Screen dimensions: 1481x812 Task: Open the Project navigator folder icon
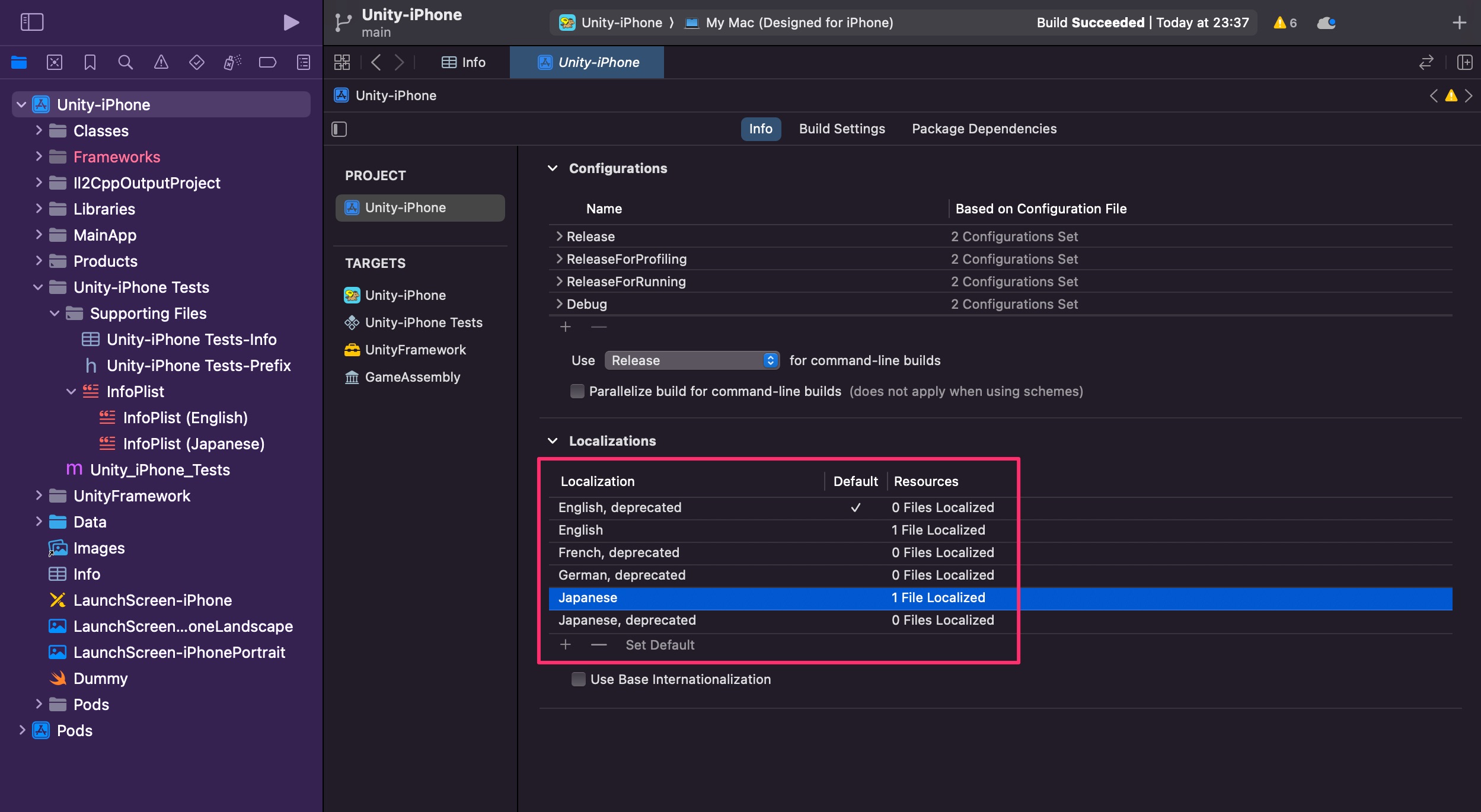(19, 62)
